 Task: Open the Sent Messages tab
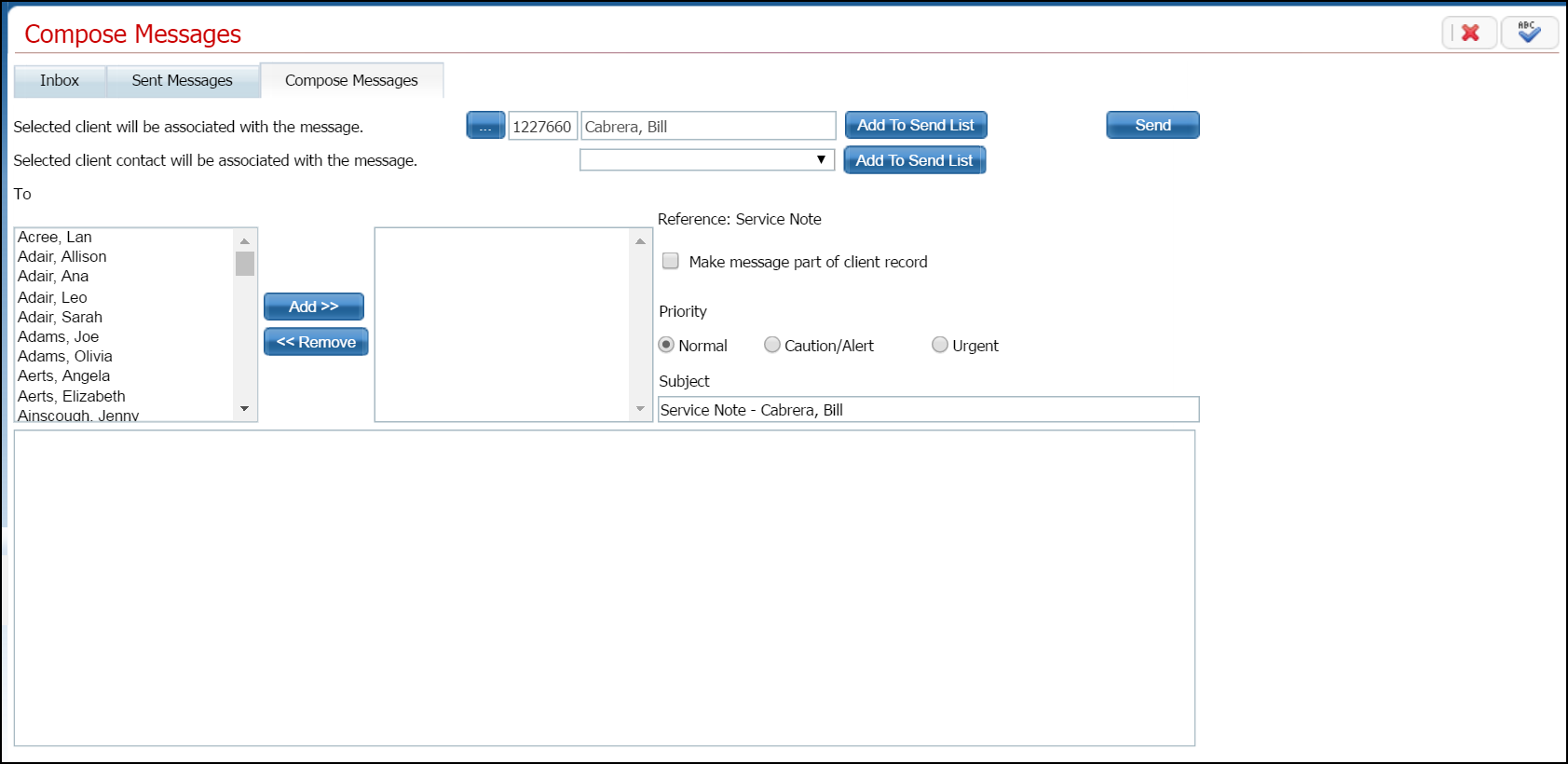(x=183, y=81)
